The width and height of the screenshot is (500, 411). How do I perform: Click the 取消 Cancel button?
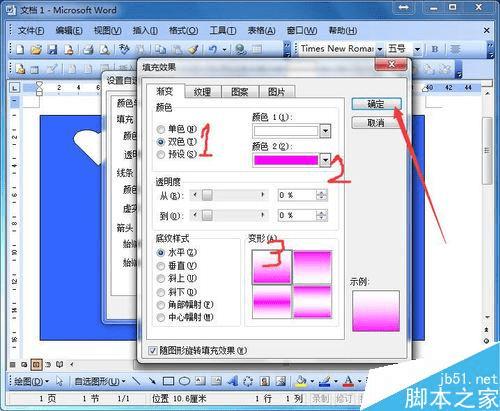tap(376, 123)
